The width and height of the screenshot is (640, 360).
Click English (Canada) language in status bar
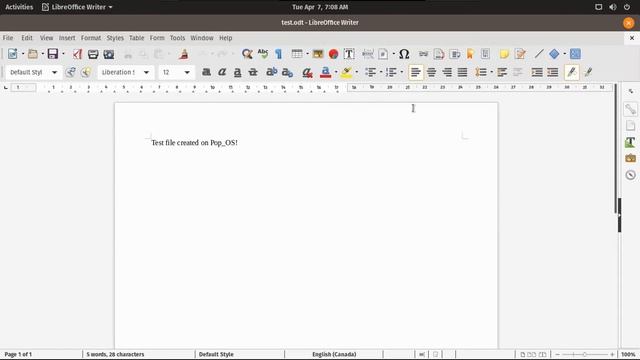(334, 354)
